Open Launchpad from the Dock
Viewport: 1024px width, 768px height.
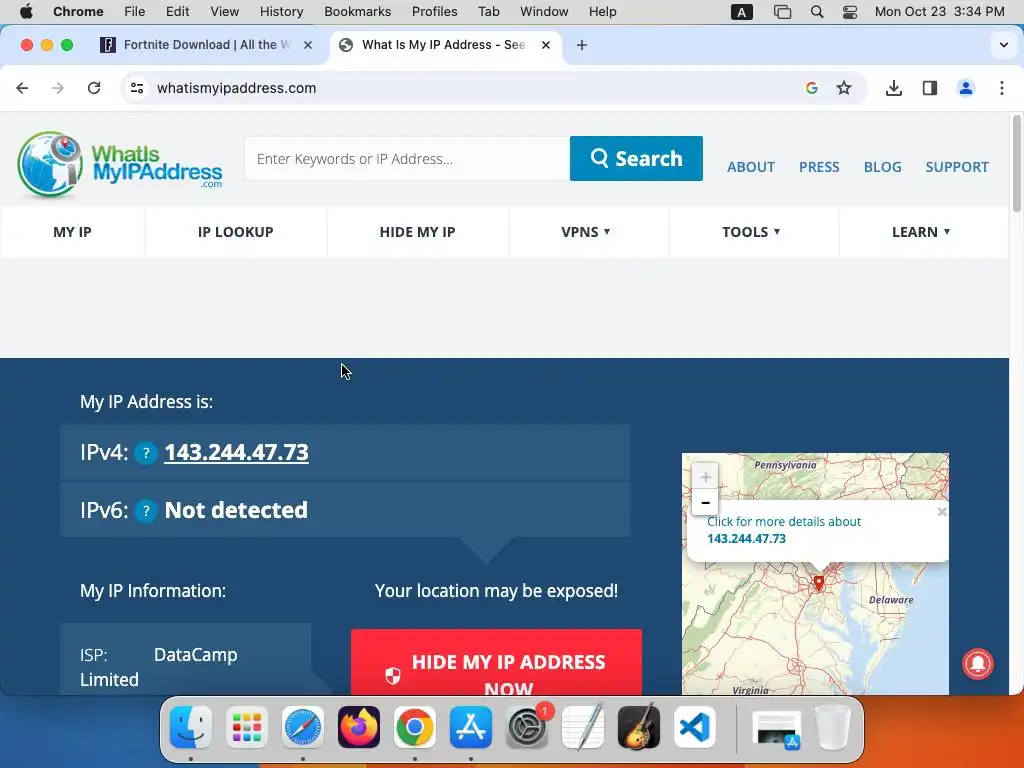[247, 728]
